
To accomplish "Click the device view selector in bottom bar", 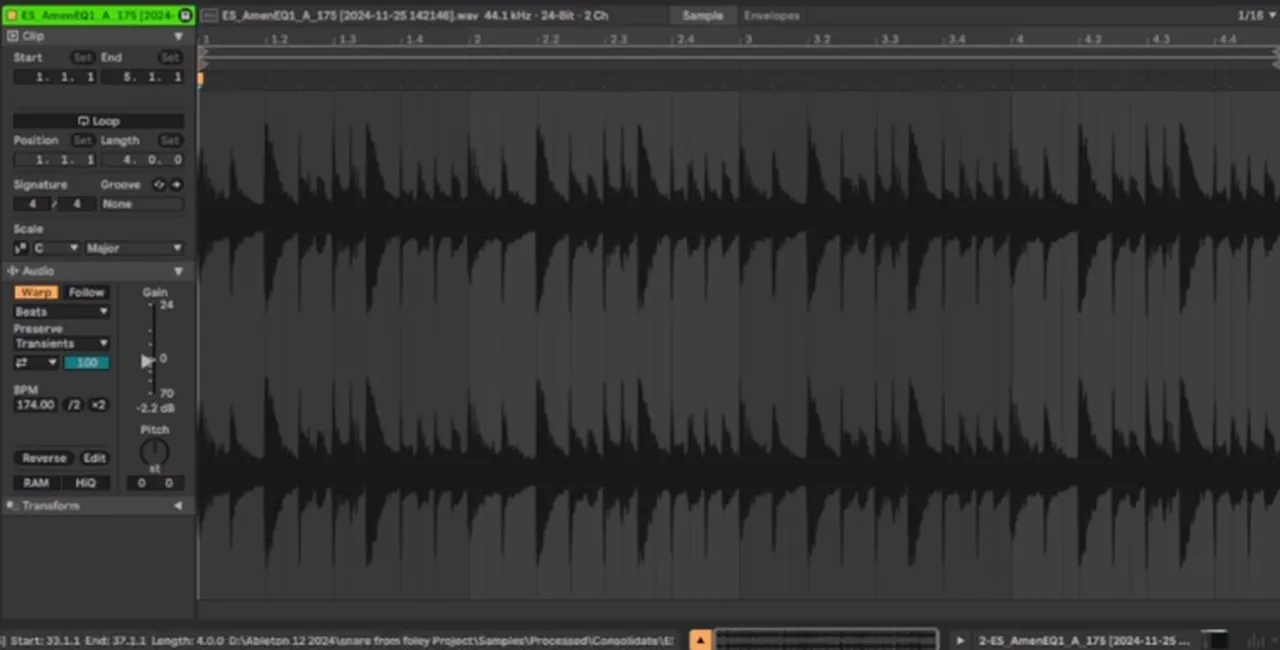I will coord(1214,640).
